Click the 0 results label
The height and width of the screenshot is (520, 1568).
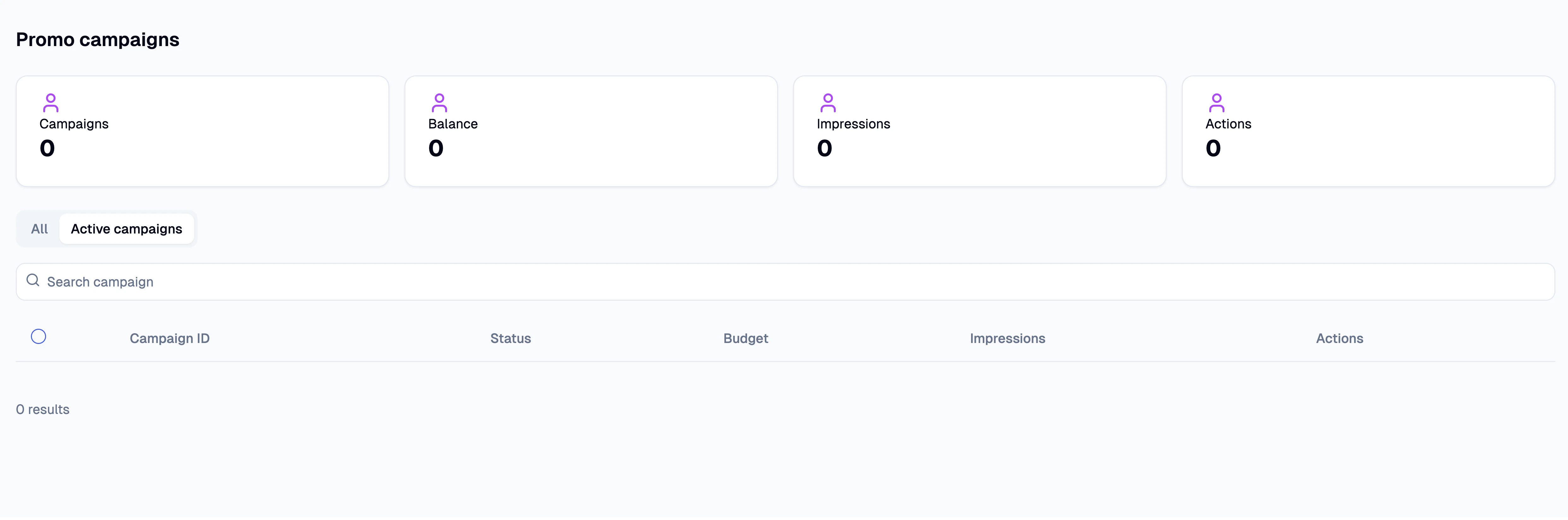click(43, 410)
